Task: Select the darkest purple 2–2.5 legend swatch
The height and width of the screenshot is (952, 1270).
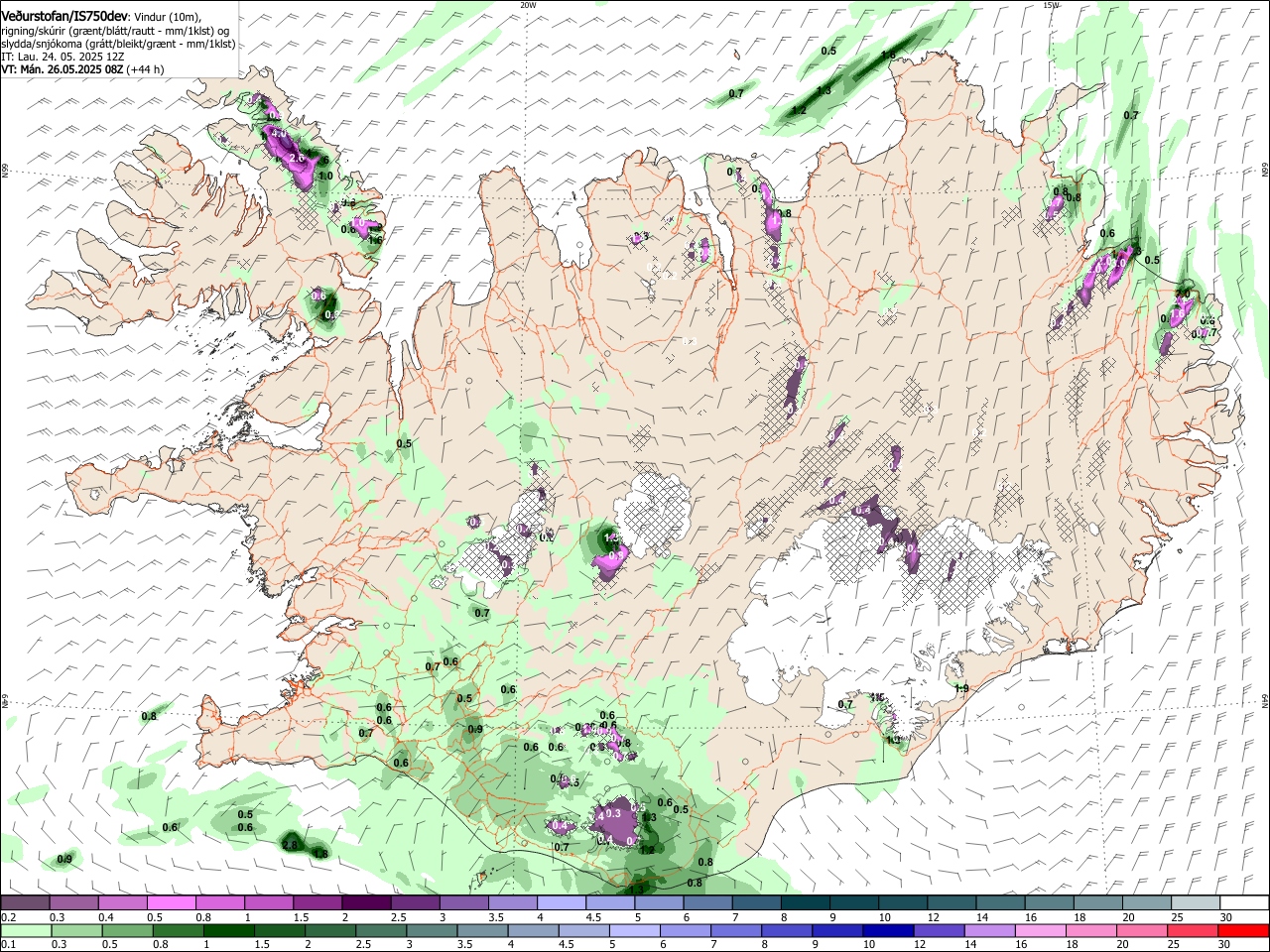Action: pos(366,902)
